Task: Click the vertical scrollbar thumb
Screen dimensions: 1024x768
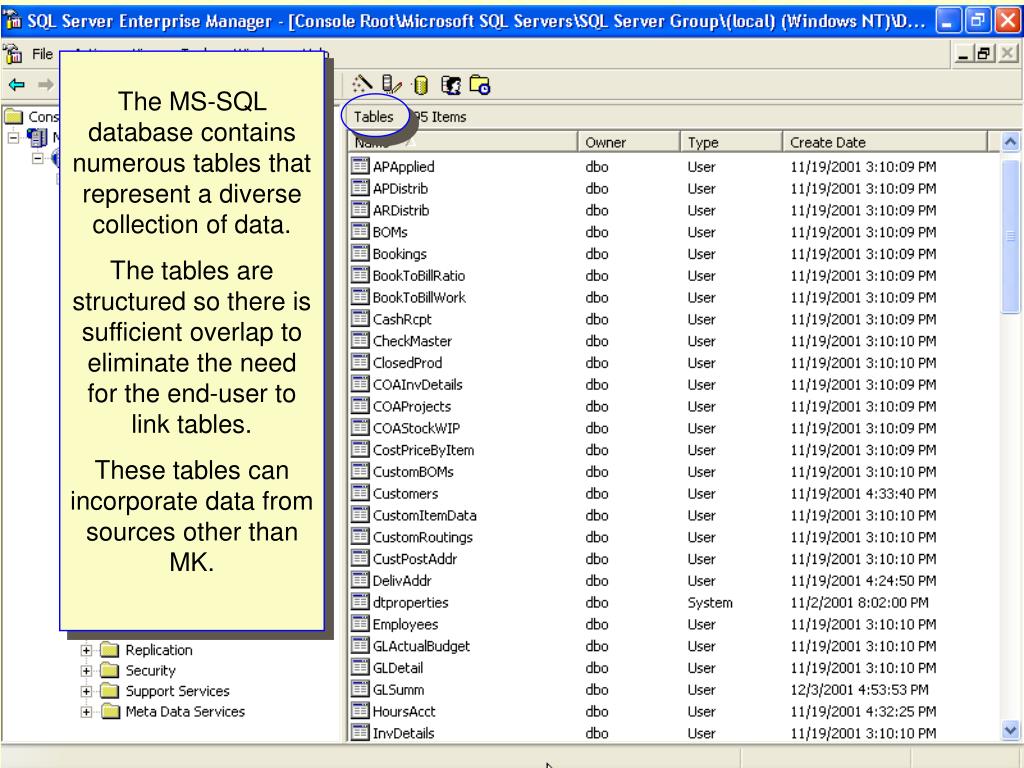Action: (x=1010, y=235)
